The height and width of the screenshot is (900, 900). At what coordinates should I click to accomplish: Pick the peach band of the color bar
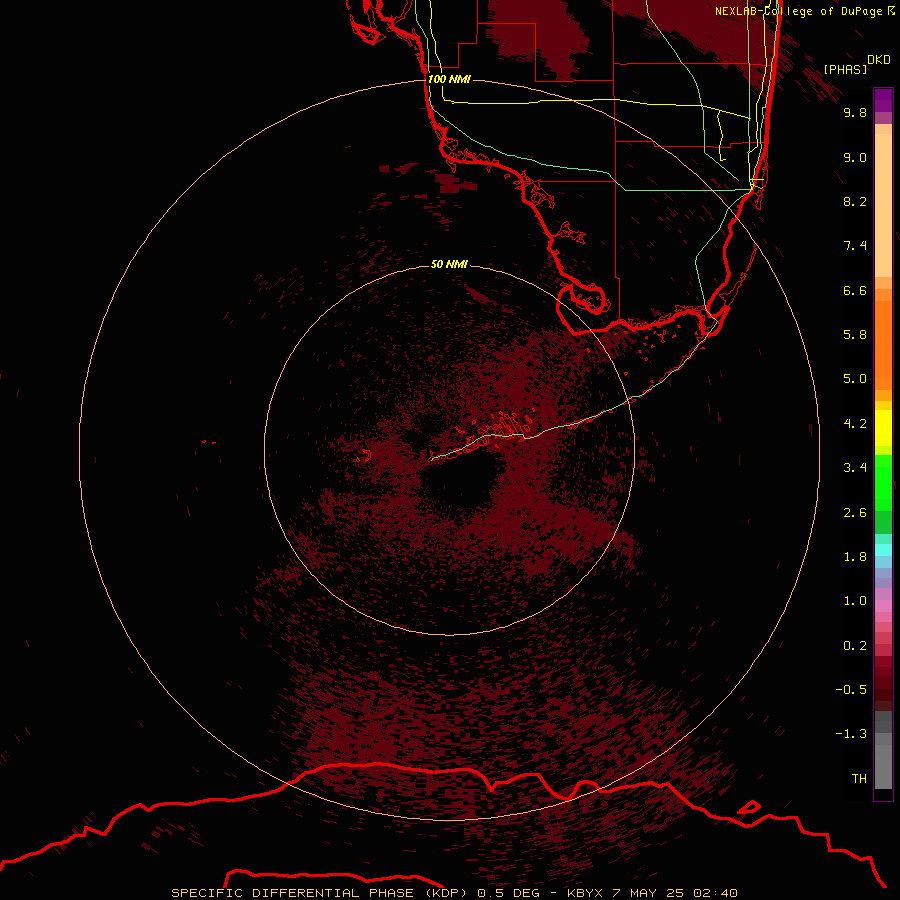pyautogui.click(x=883, y=205)
